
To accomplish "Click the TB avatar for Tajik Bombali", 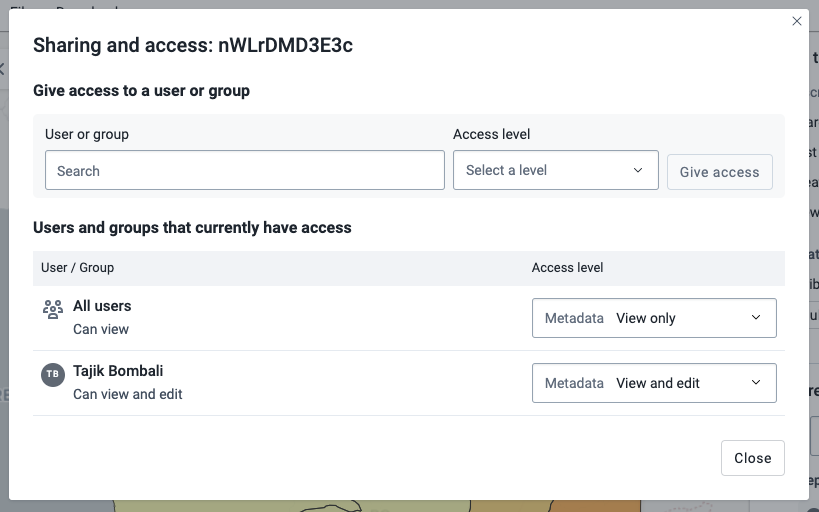I will 53,375.
